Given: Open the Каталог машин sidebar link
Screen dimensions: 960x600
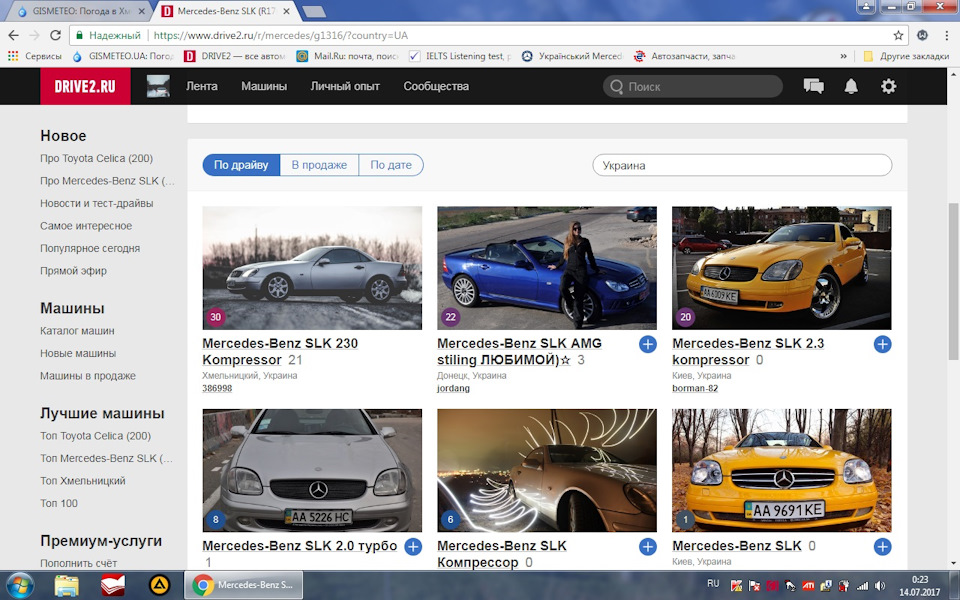Looking at the screenshot, I should tap(77, 331).
